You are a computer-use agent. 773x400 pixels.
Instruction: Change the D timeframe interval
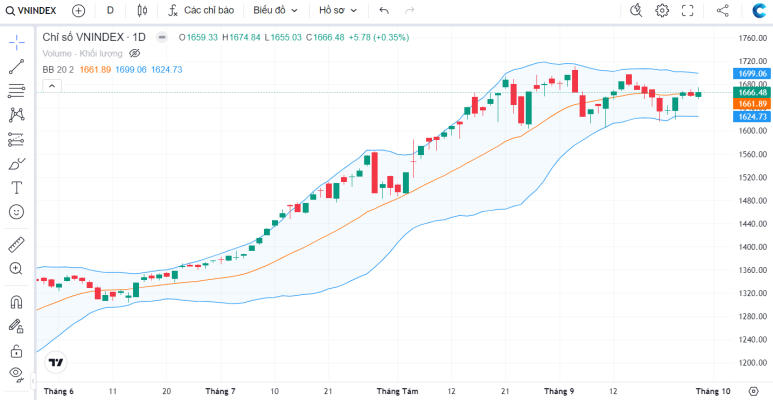(x=110, y=10)
